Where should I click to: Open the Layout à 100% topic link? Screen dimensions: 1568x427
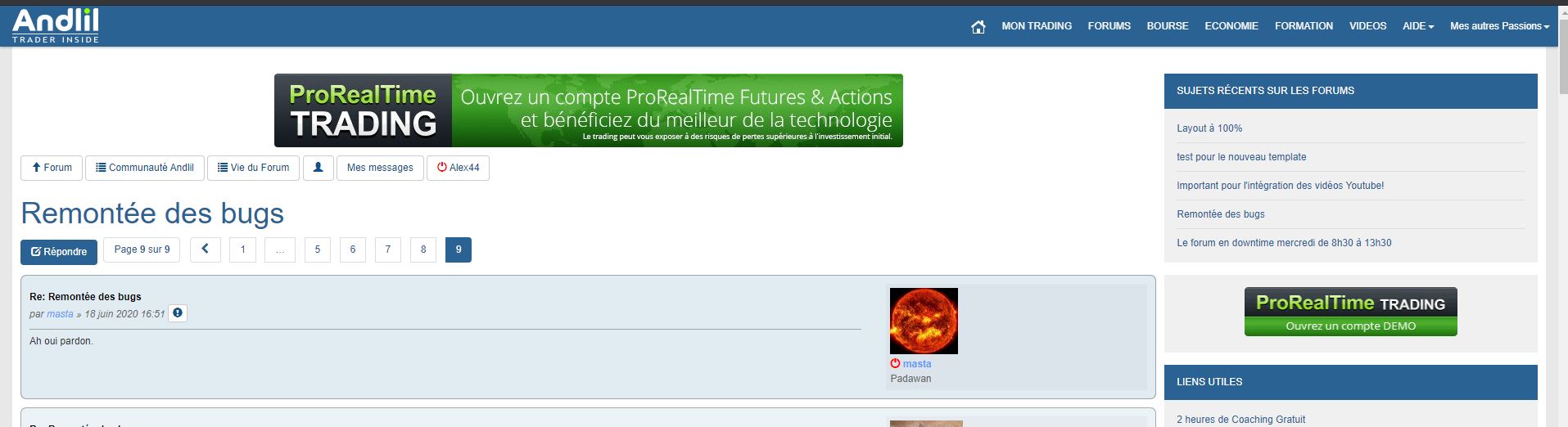pyautogui.click(x=1209, y=128)
